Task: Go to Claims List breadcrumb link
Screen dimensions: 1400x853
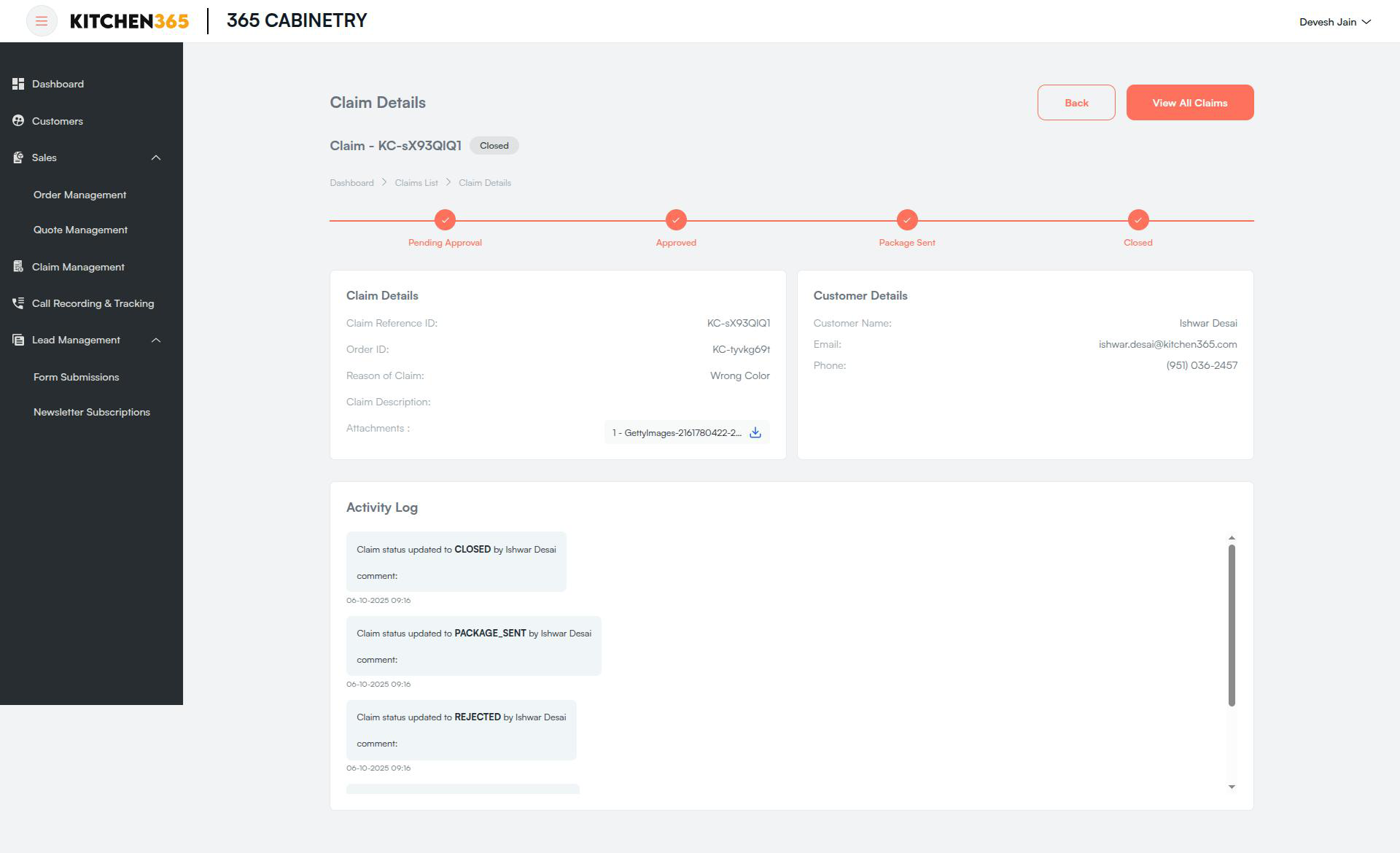Action: tap(416, 183)
